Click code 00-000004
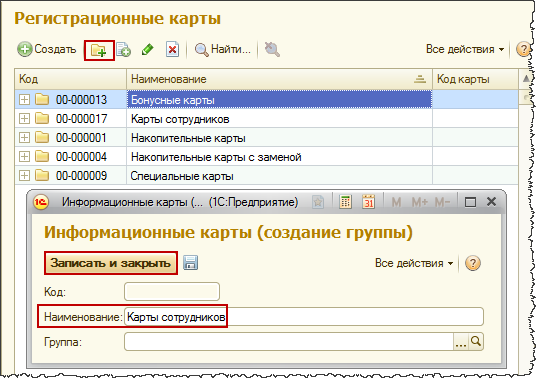 [x=81, y=157]
